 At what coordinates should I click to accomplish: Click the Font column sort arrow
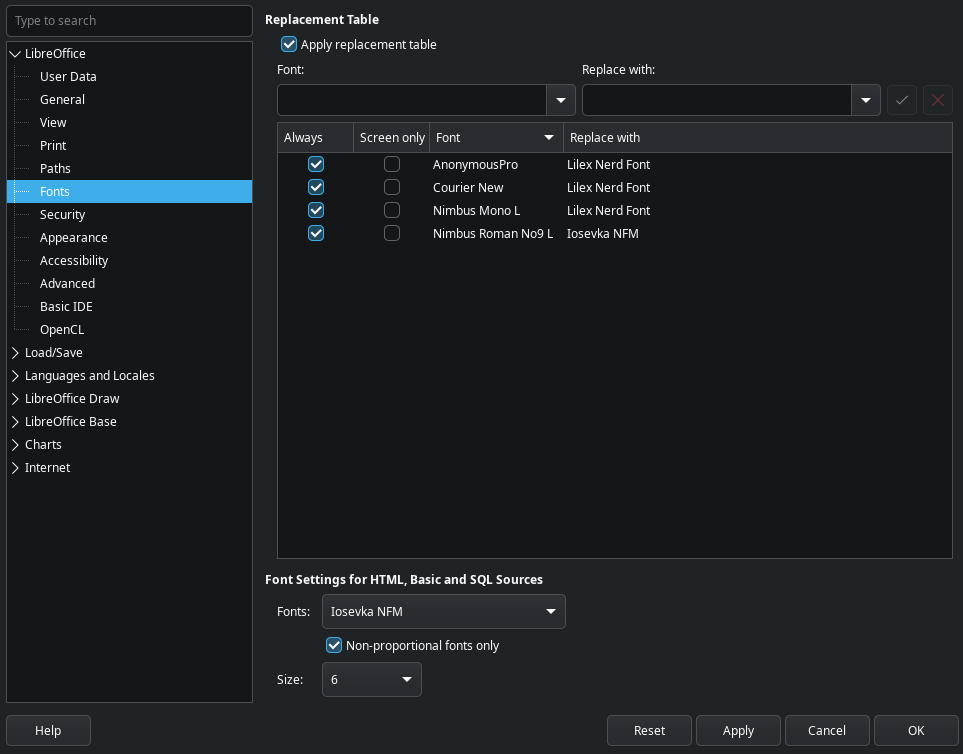click(x=548, y=138)
